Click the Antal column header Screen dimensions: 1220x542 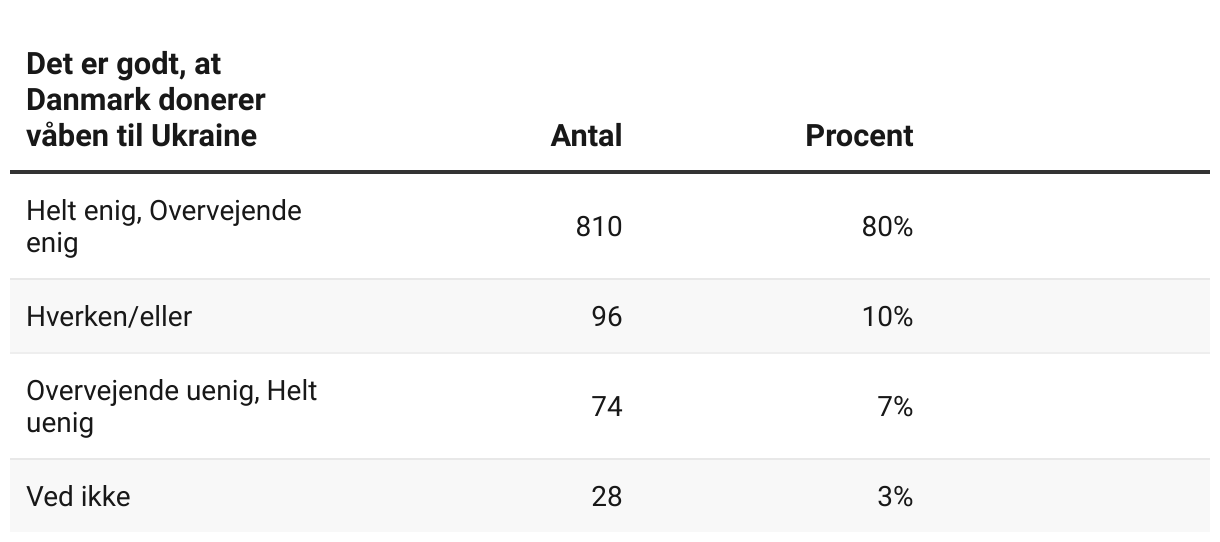coord(586,136)
